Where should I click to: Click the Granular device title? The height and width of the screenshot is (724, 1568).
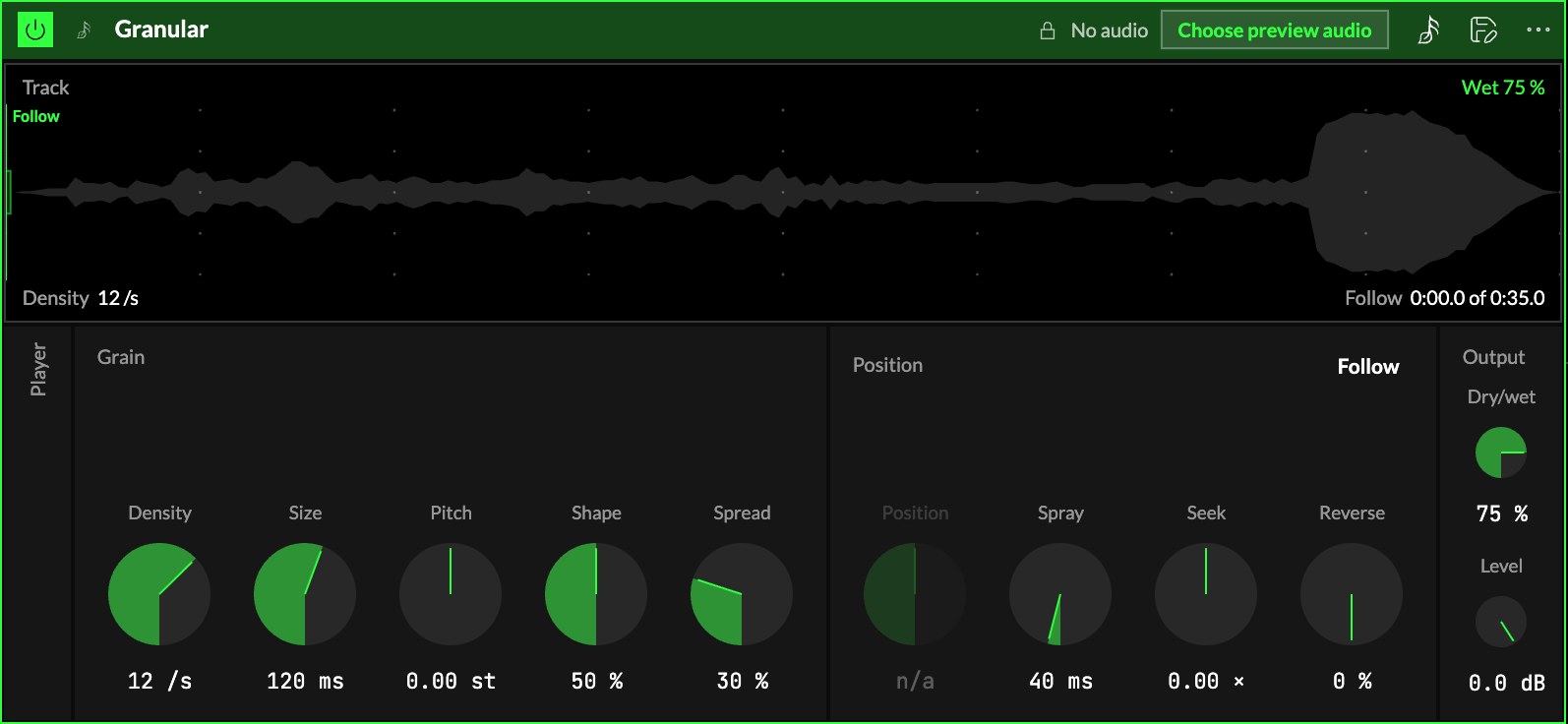(161, 30)
